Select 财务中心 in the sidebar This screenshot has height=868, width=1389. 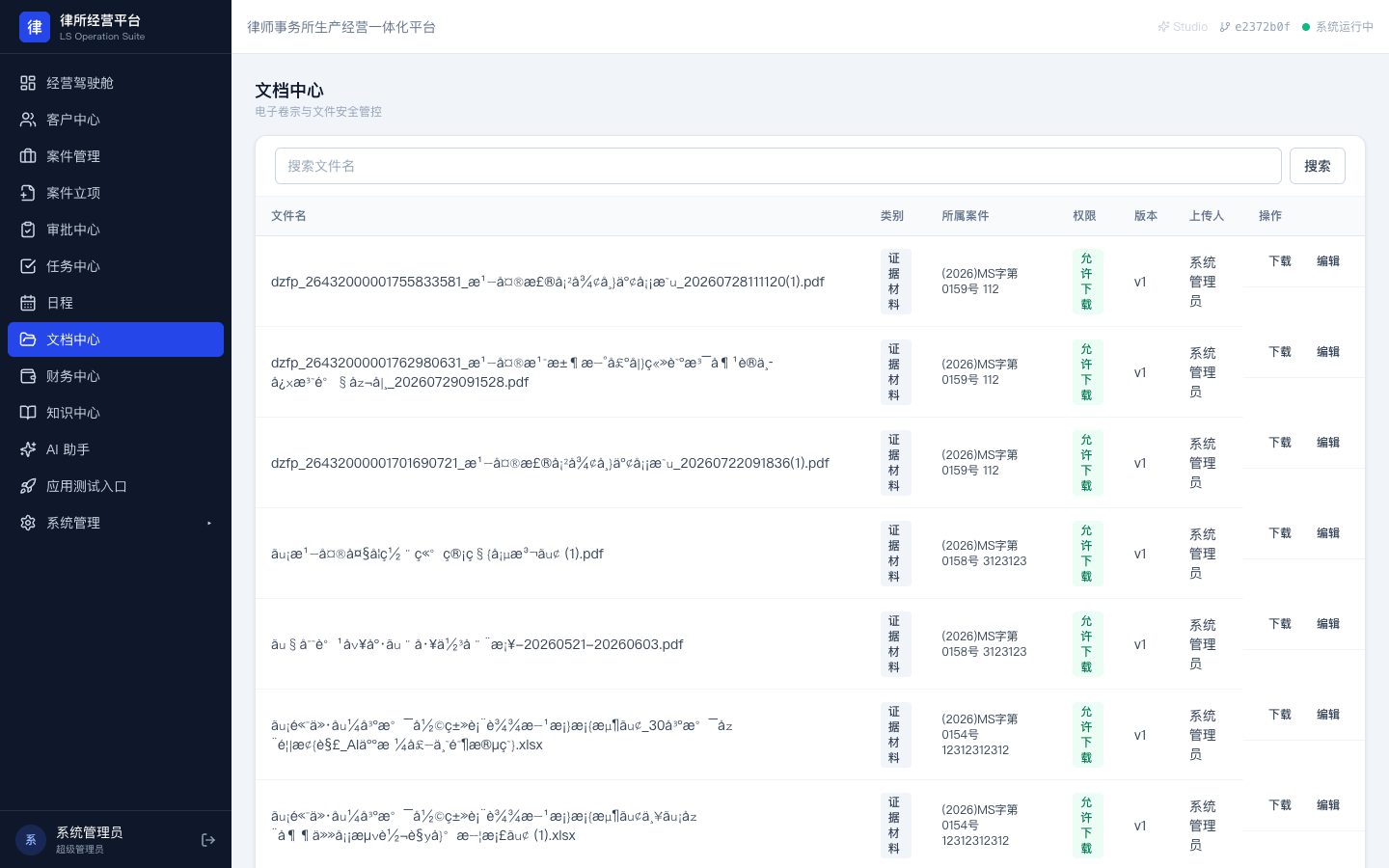(x=116, y=376)
